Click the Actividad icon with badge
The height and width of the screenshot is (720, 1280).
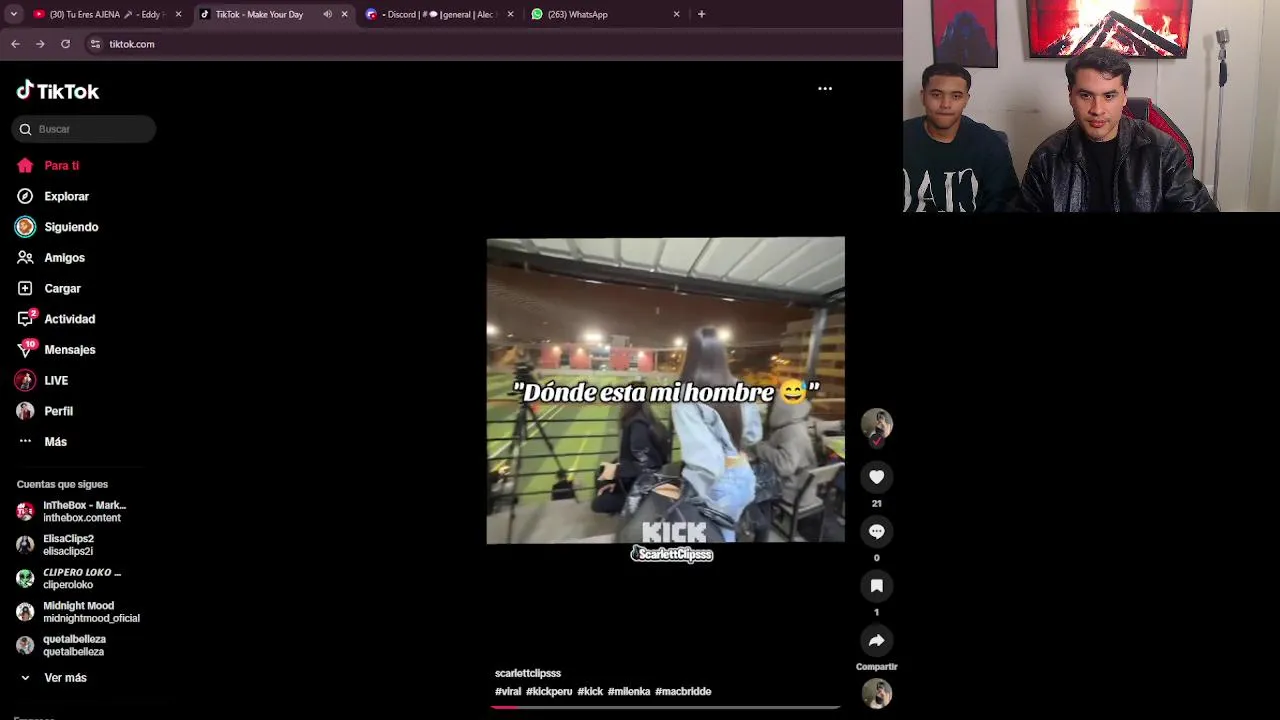[x=26, y=319]
